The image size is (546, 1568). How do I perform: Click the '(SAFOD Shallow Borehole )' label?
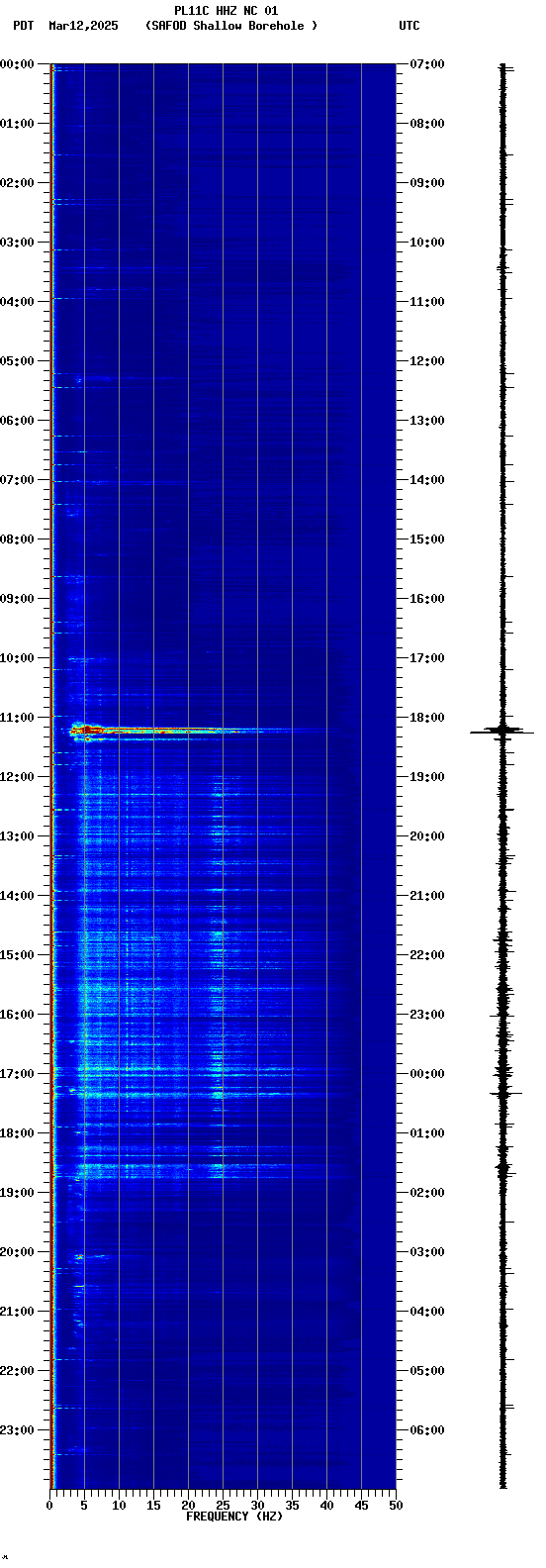coord(231,26)
